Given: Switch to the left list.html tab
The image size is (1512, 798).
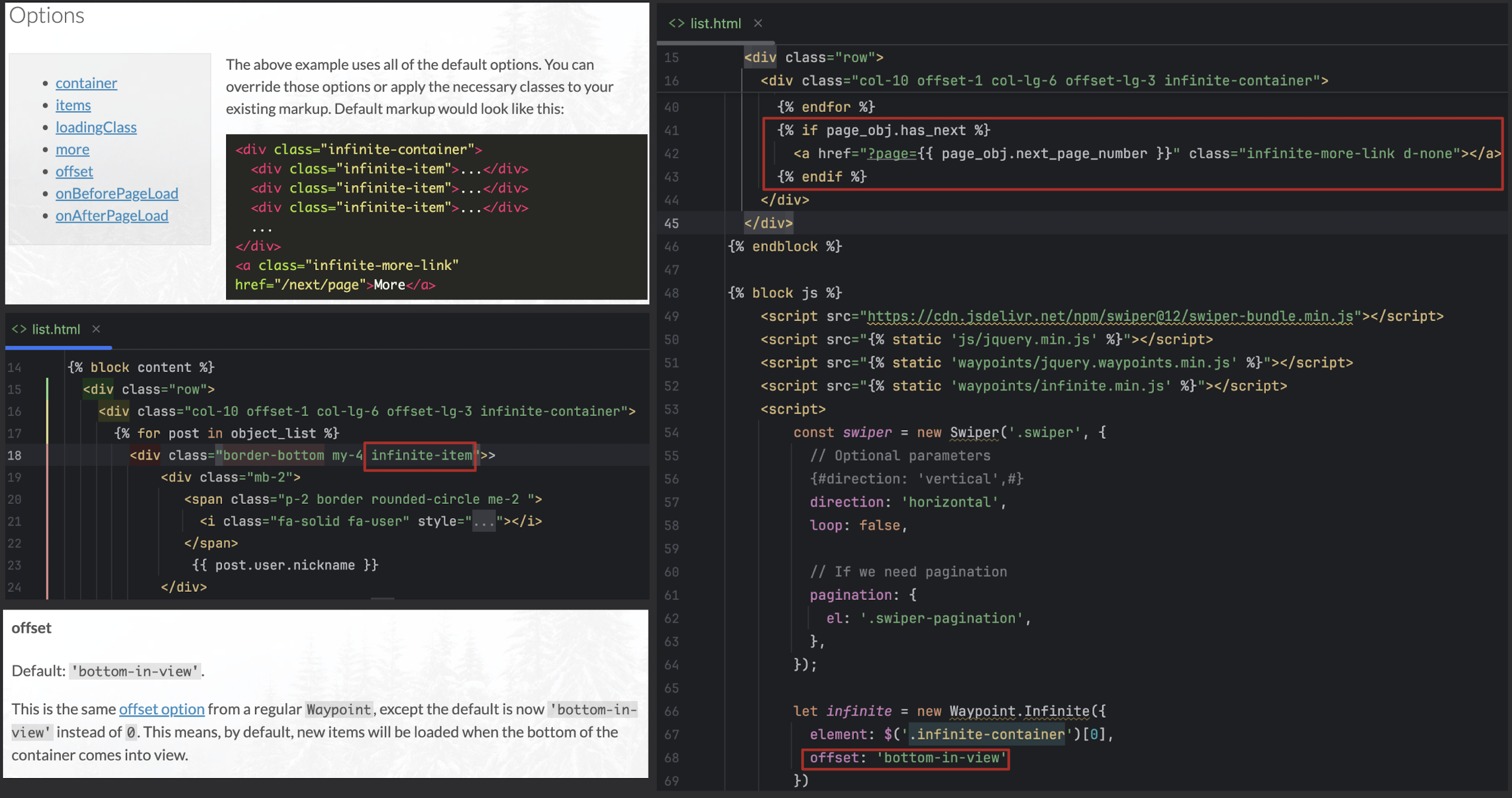Looking at the screenshot, I should tap(56, 329).
